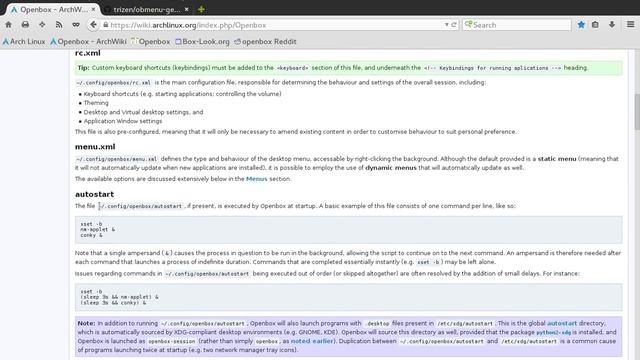The height and width of the screenshot is (360, 640).
Task: Follow the 'noted earlier' link
Action: coord(312,341)
